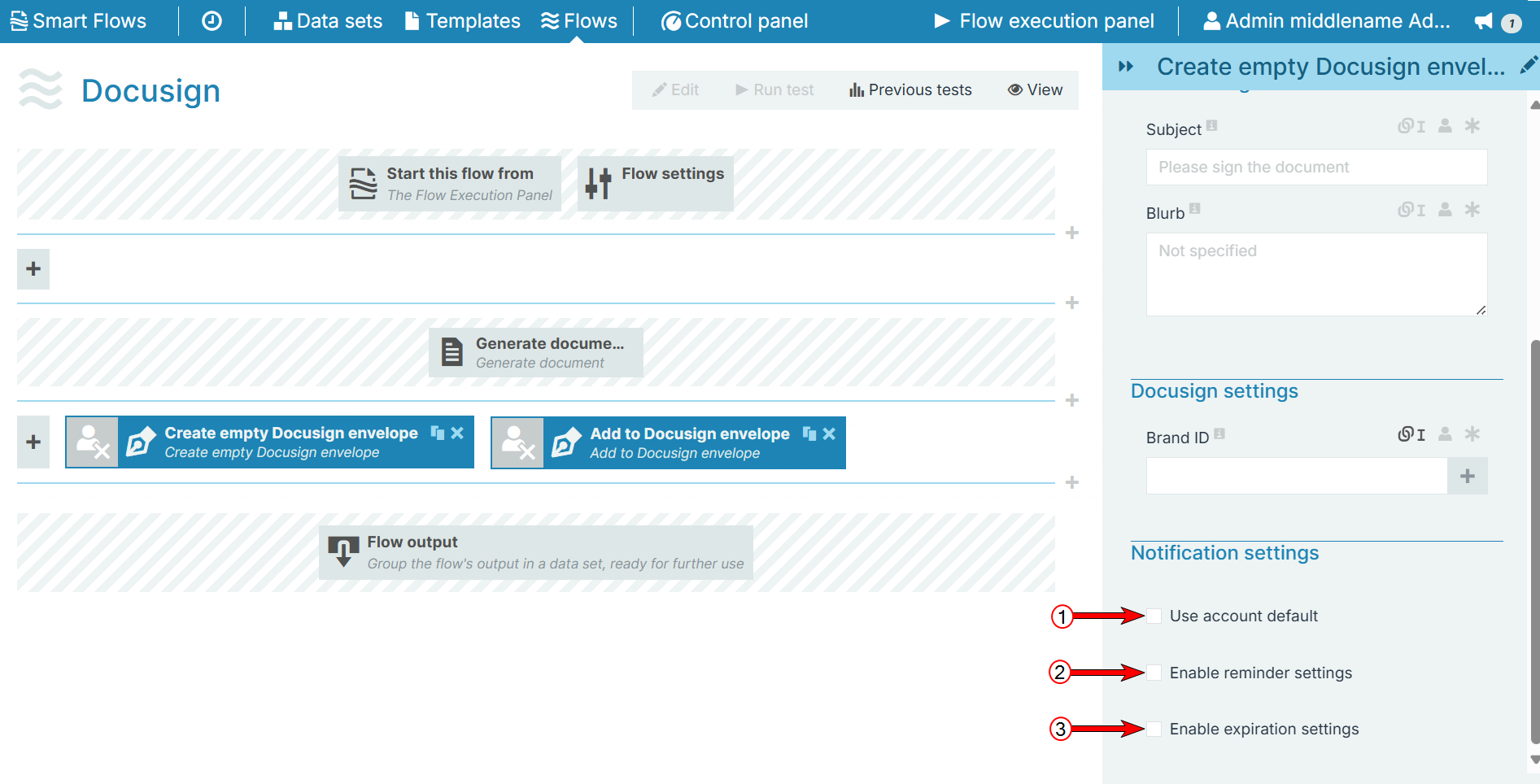This screenshot has height=784, width=1540.
Task: Enable expiration settings checkbox
Action: click(x=1154, y=729)
